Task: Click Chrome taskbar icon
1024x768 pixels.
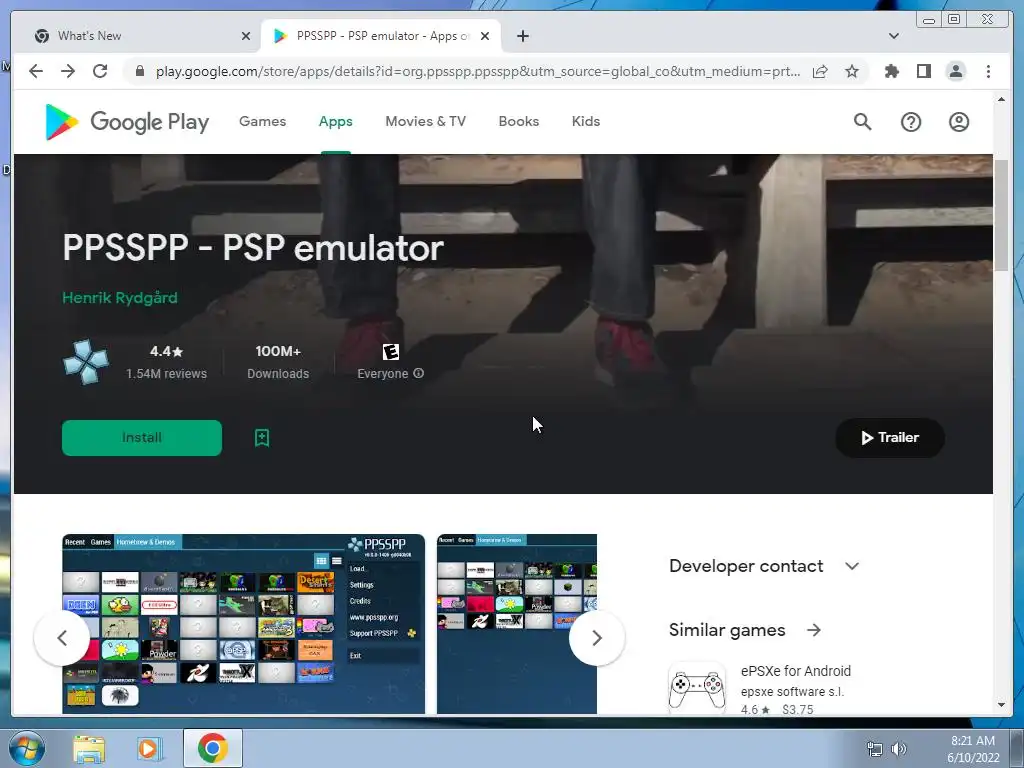Action: pyautogui.click(x=213, y=748)
